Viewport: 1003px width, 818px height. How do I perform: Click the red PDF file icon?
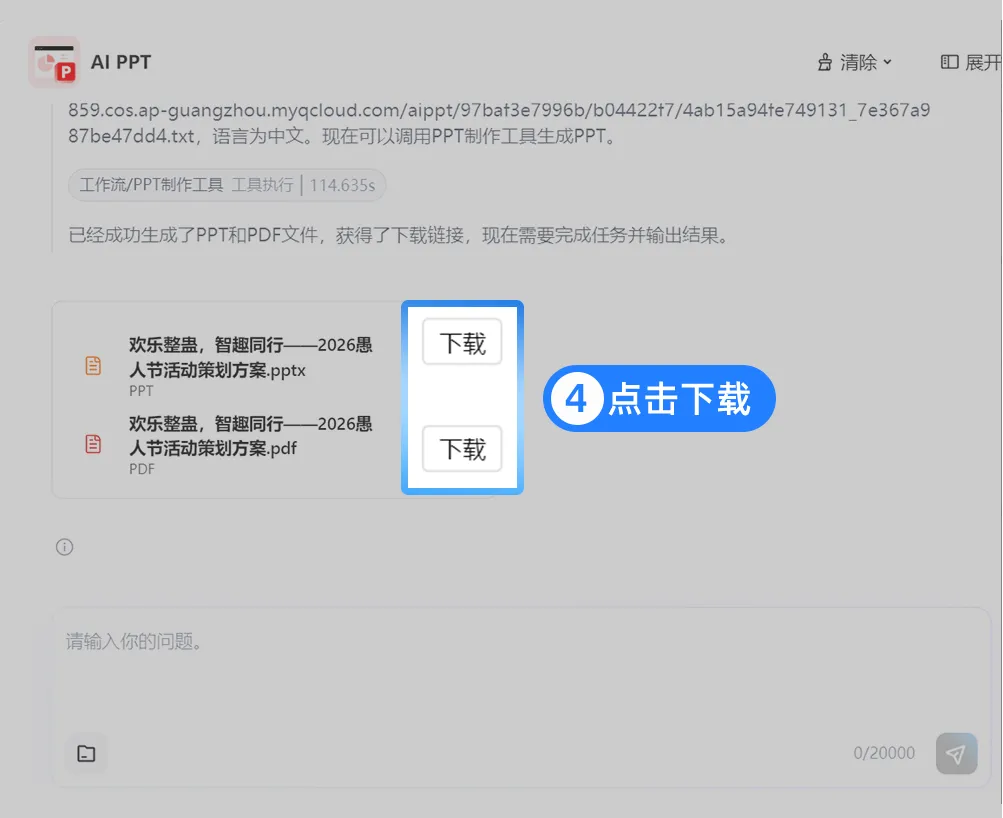coord(93,443)
